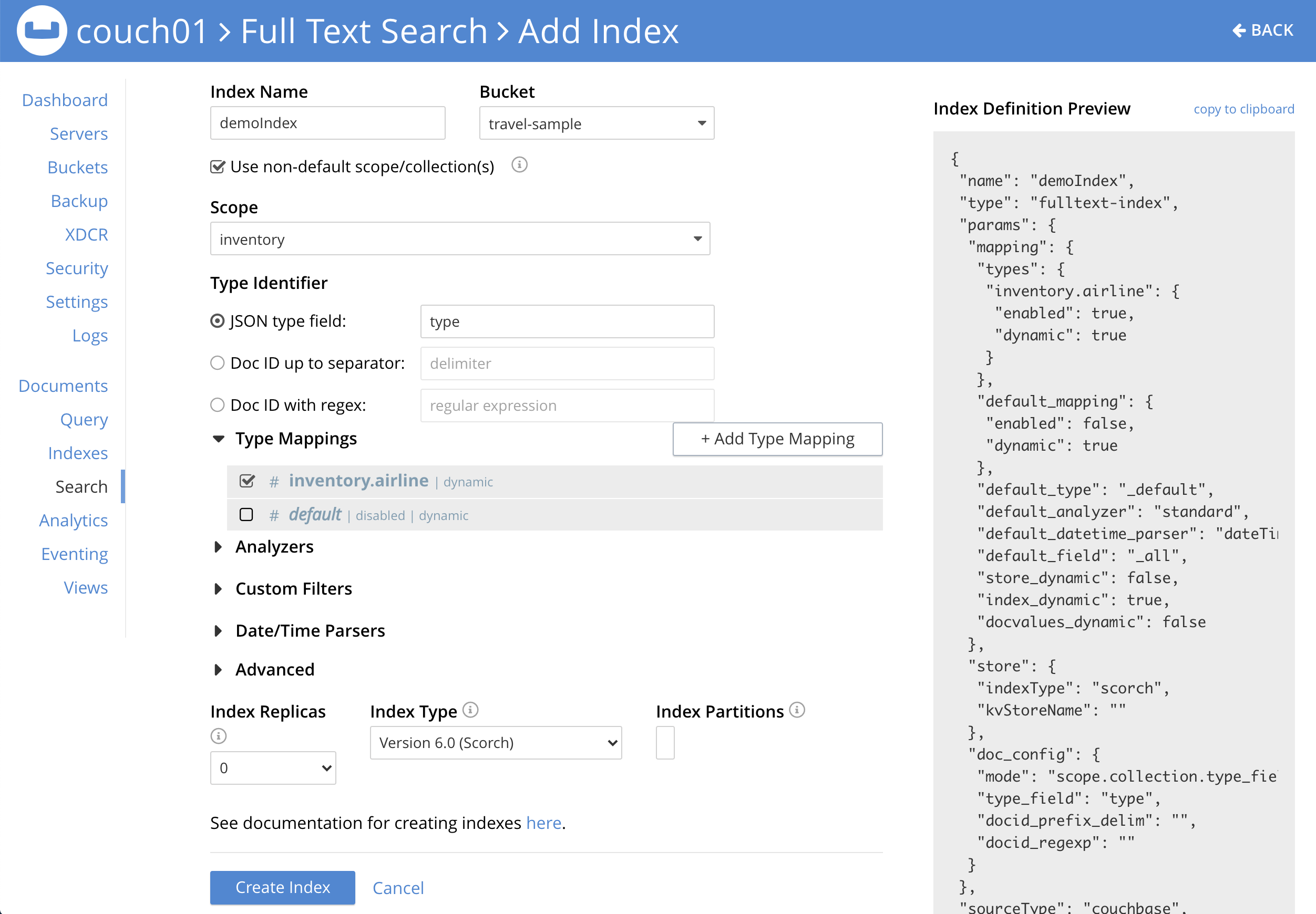Screen dimensions: 1316x914
Task: Click hash icon beside default mapping
Action: pos(274,515)
